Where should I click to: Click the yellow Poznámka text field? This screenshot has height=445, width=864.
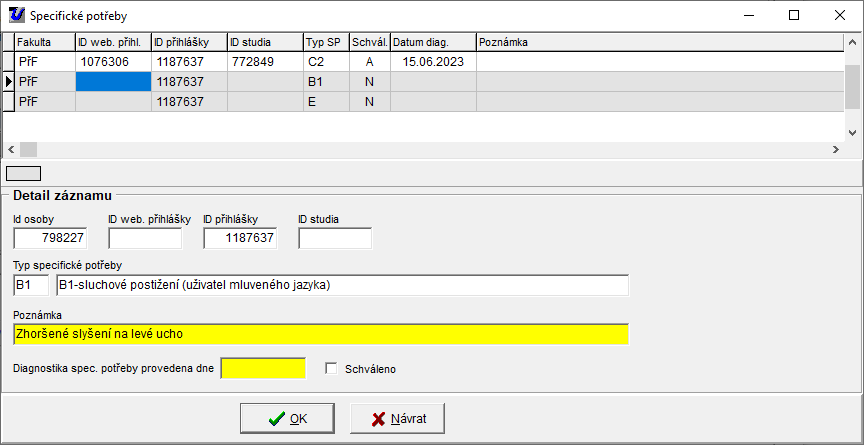pos(321,334)
